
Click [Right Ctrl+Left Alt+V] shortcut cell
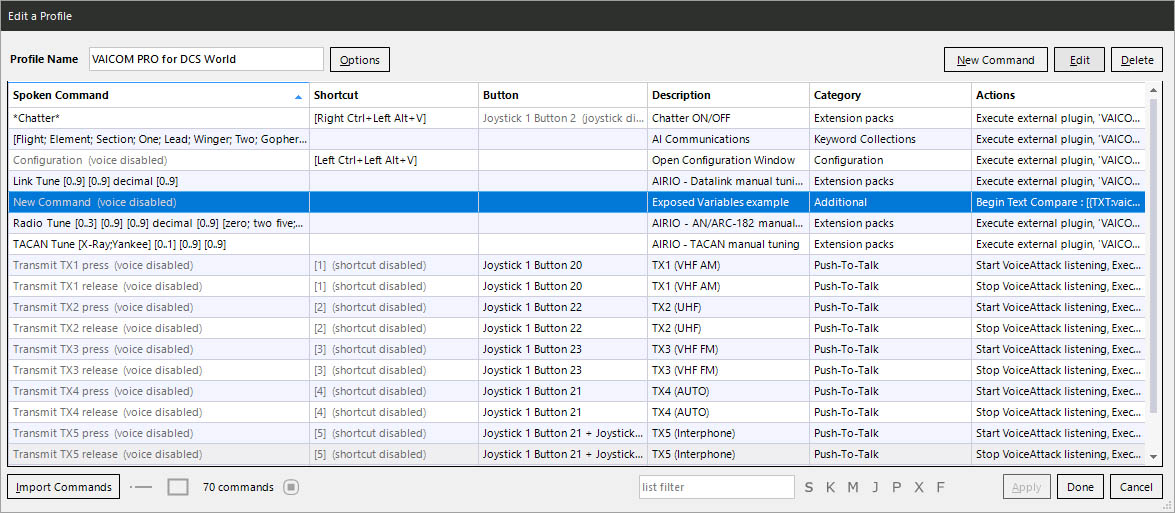393,118
